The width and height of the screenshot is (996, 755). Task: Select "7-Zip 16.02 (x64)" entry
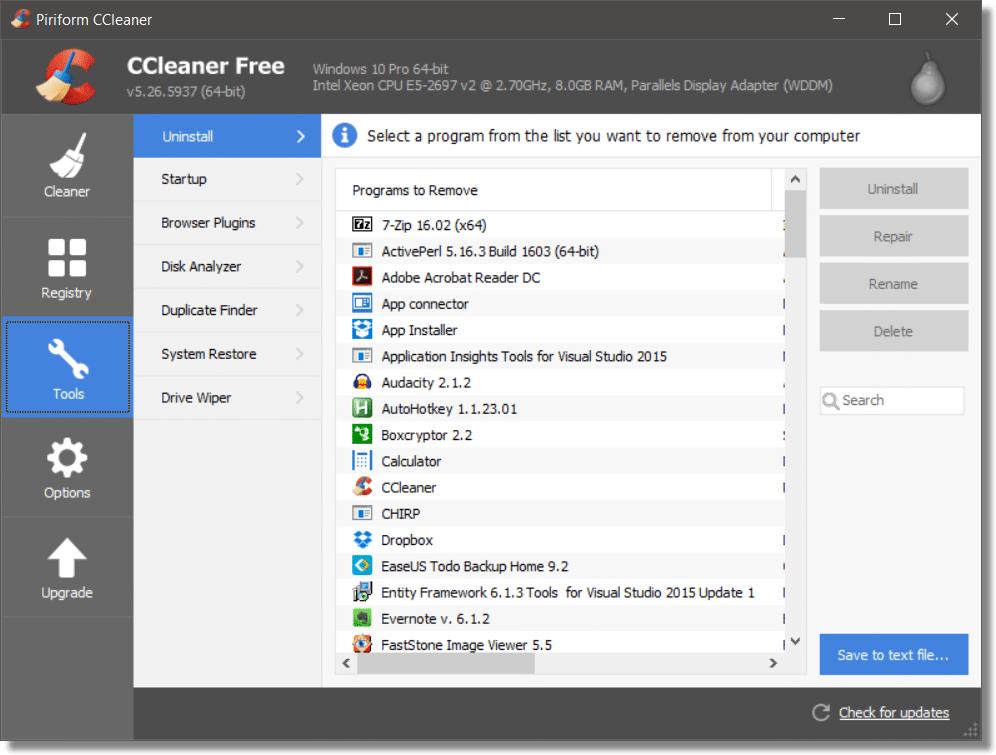click(560, 225)
